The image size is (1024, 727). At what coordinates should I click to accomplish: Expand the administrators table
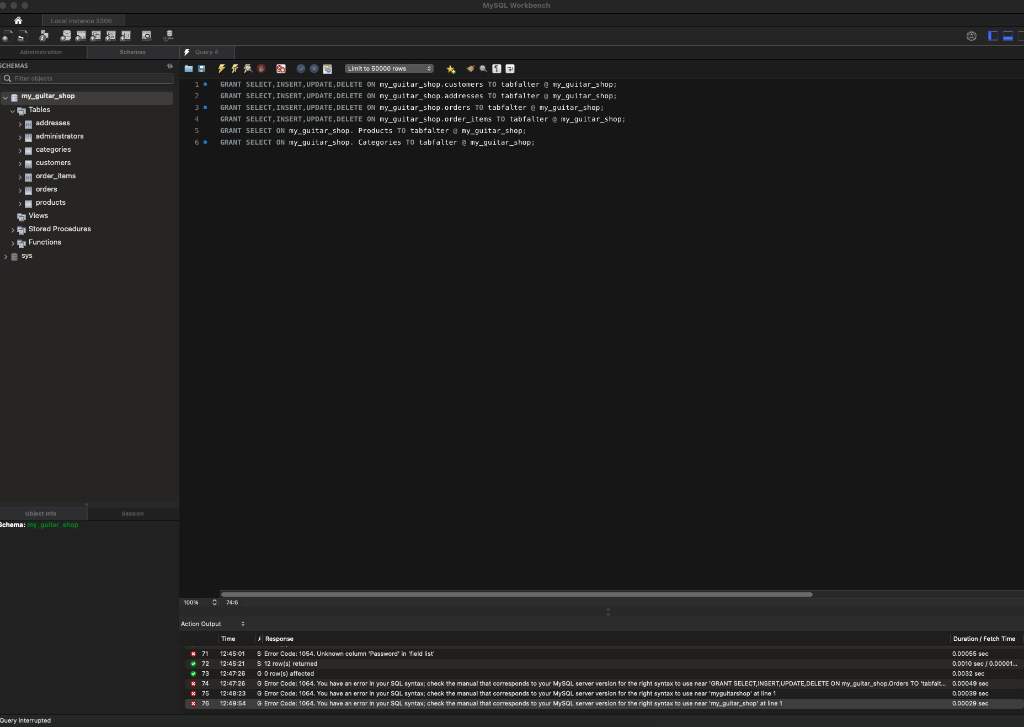tap(20, 137)
